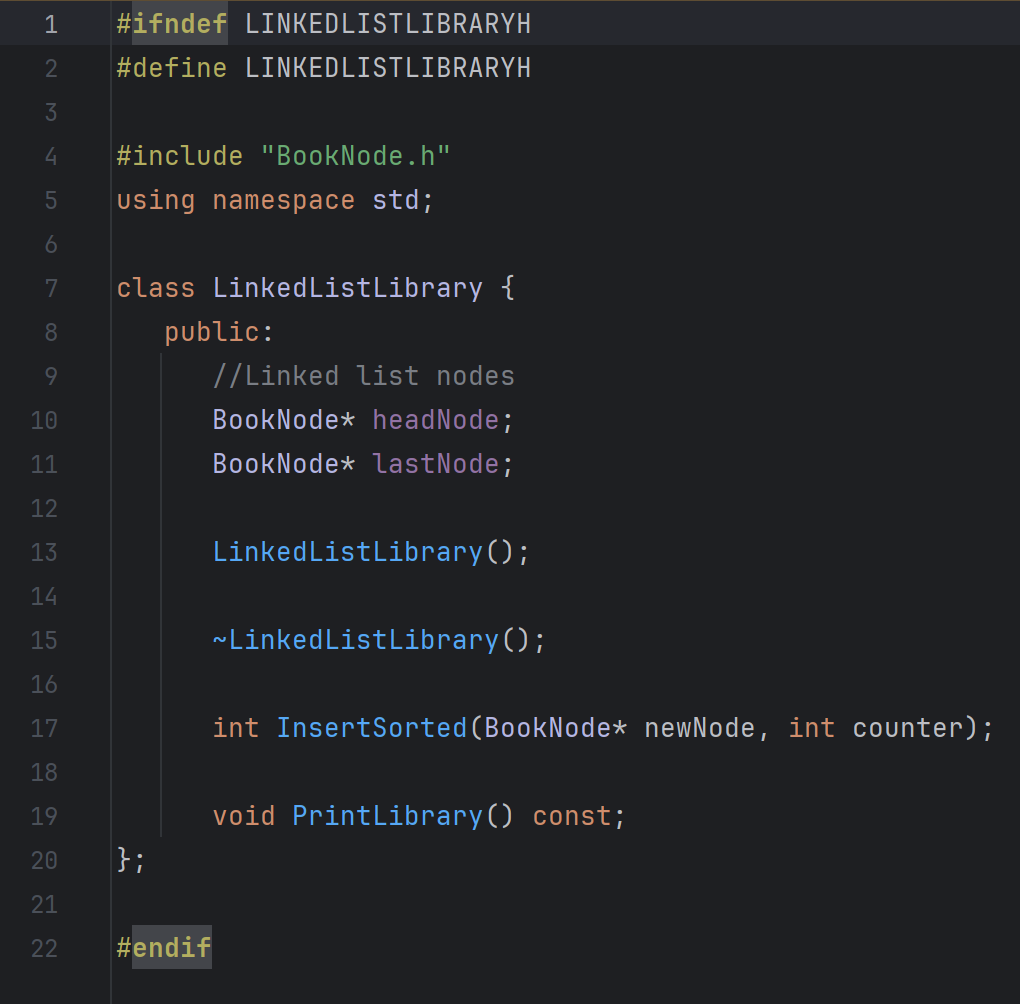Image resolution: width=1020 pixels, height=1004 pixels.
Task: Click the const keyword on line 19
Action: (572, 815)
